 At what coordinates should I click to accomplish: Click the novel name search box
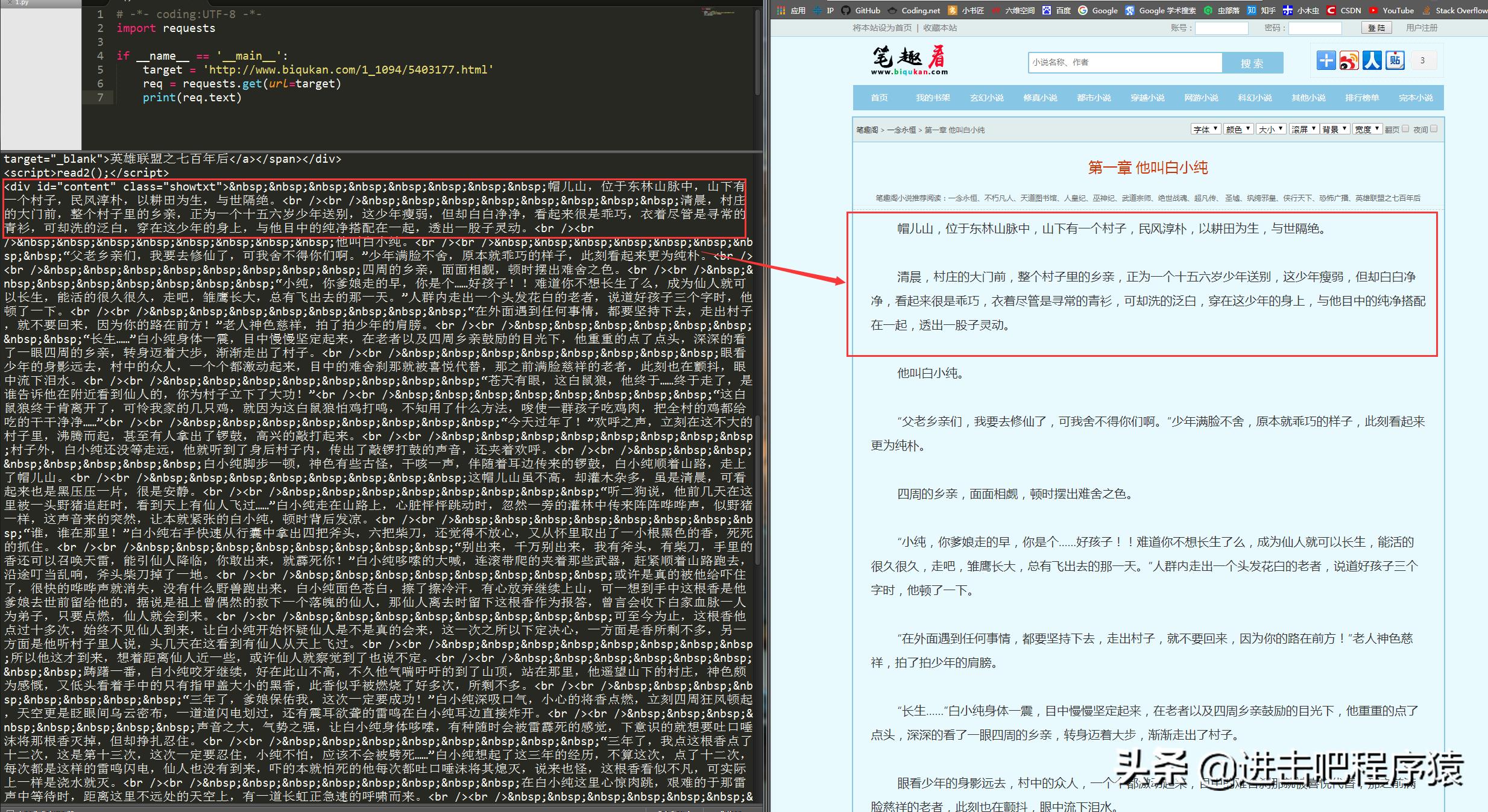tap(1125, 62)
